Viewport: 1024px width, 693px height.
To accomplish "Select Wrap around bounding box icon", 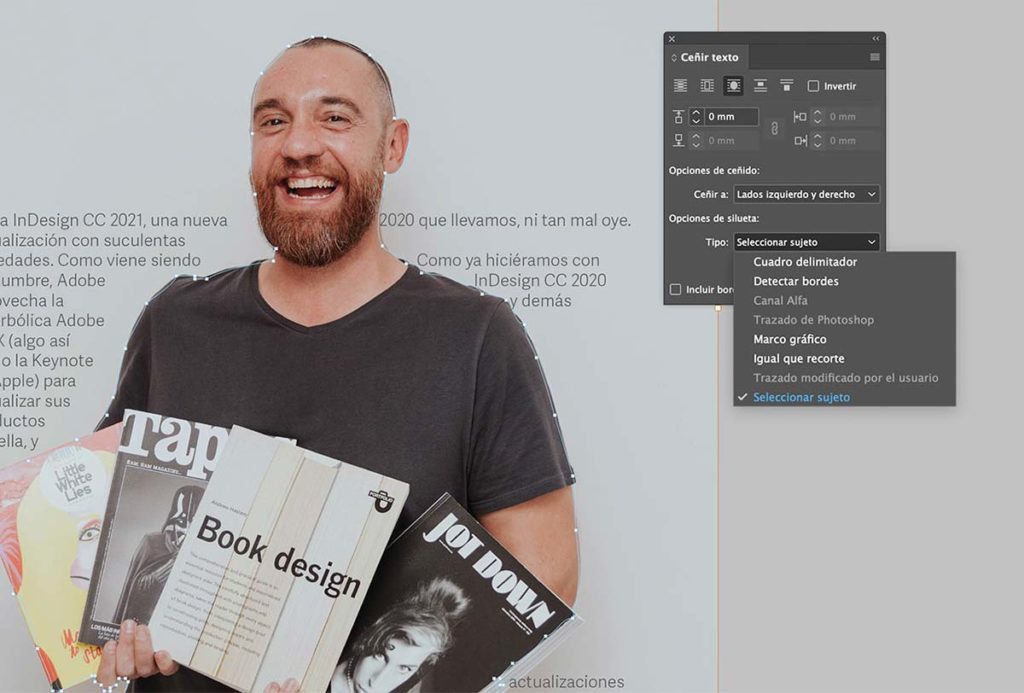I will [x=707, y=86].
